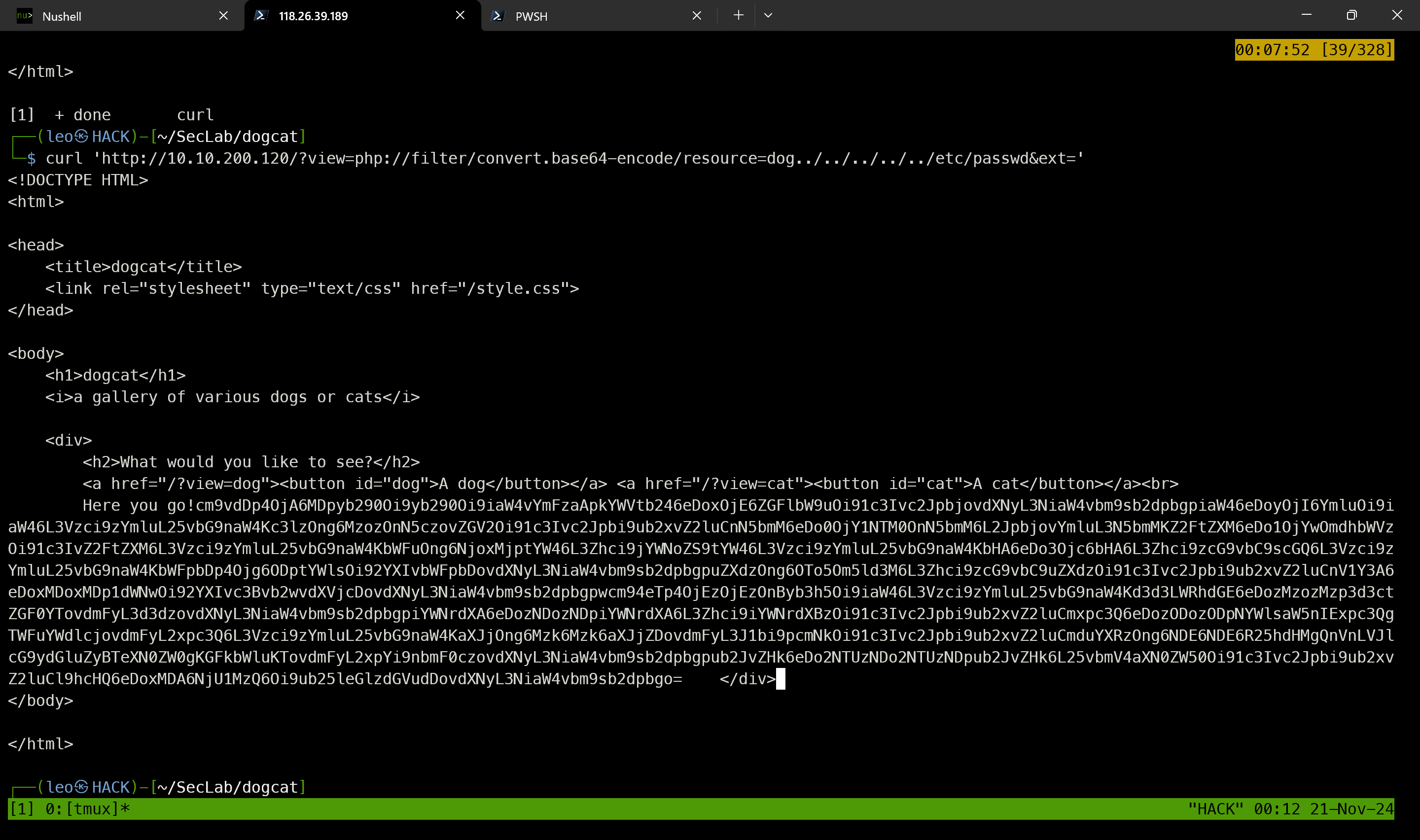This screenshot has width=1420, height=840.
Task: Click the "HACK" hostname in tmux status bar
Action: click(1215, 809)
